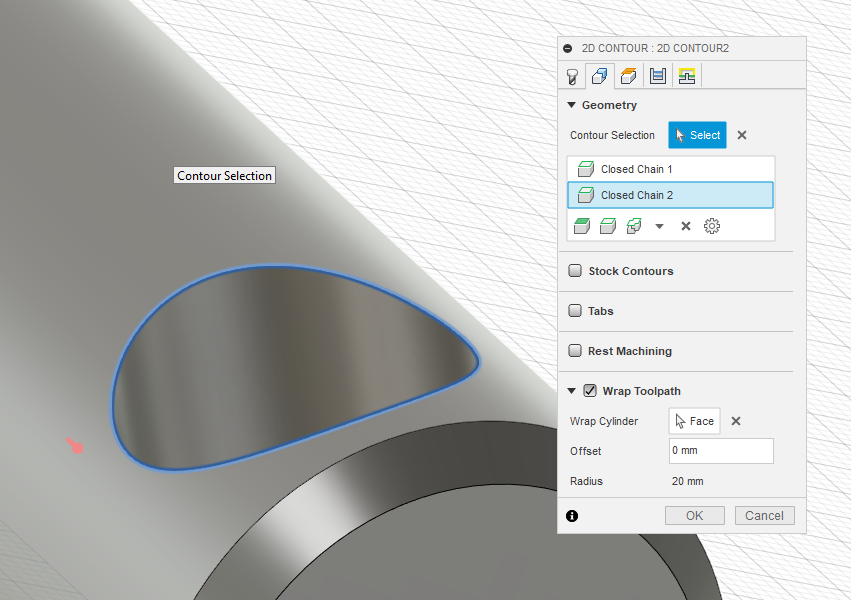Open the Passes tab in the dialog
This screenshot has height=600, width=851.
tap(656, 75)
